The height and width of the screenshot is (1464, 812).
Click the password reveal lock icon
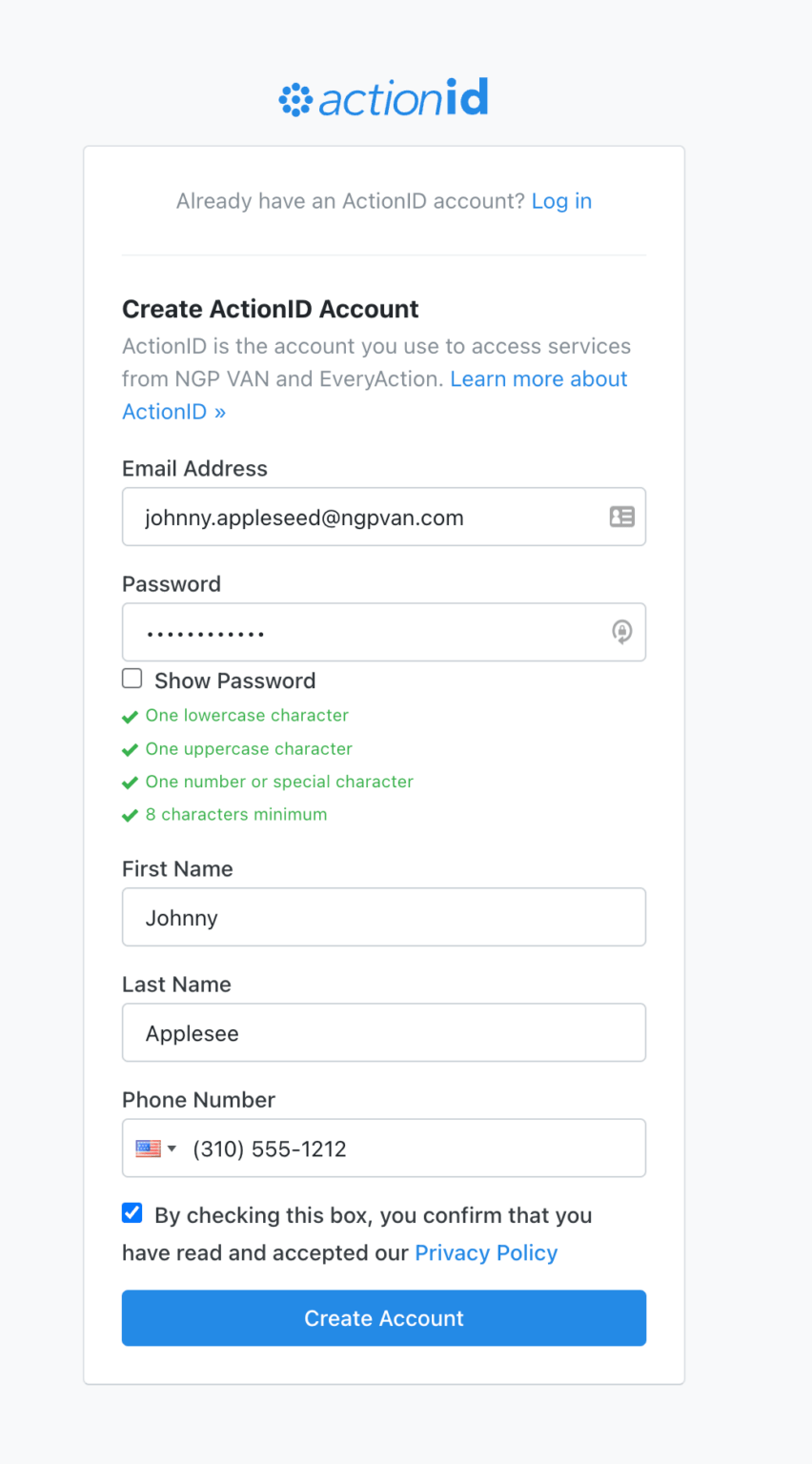pyautogui.click(x=621, y=632)
